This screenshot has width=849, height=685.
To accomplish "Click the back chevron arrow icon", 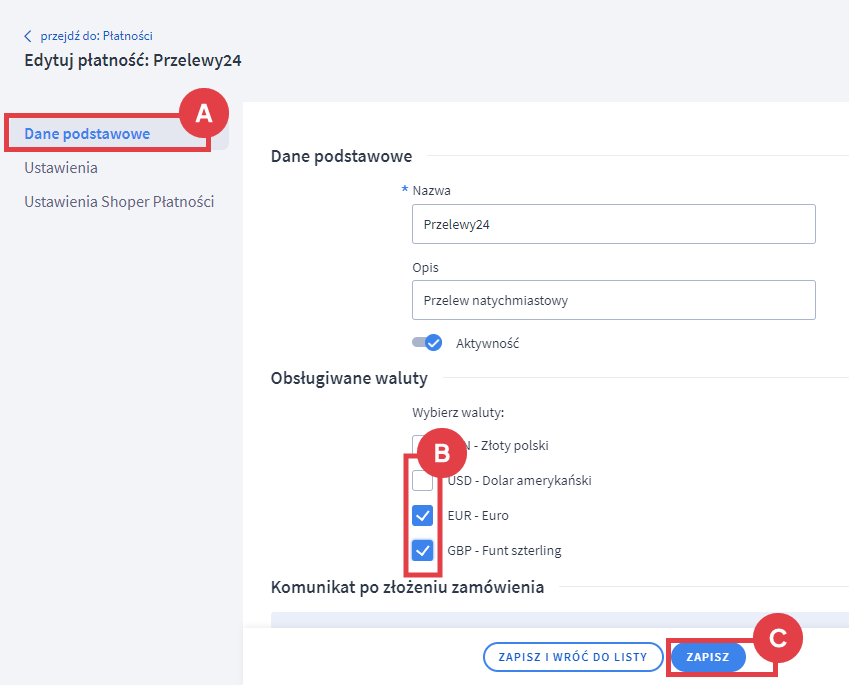I will pos(28,36).
